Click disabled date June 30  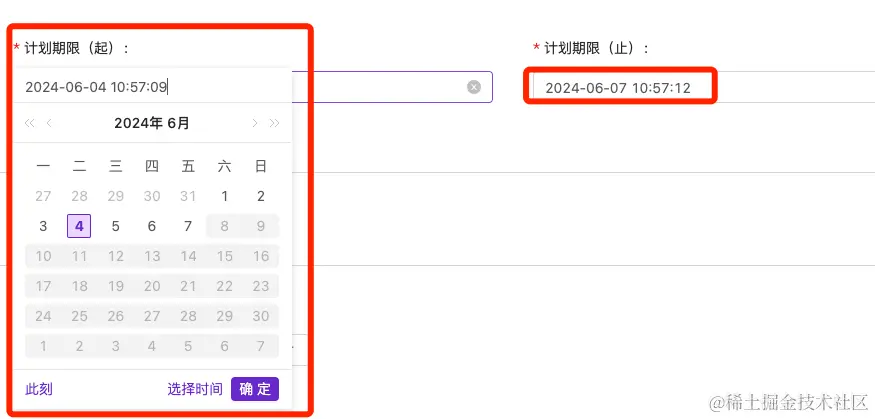[x=261, y=316]
